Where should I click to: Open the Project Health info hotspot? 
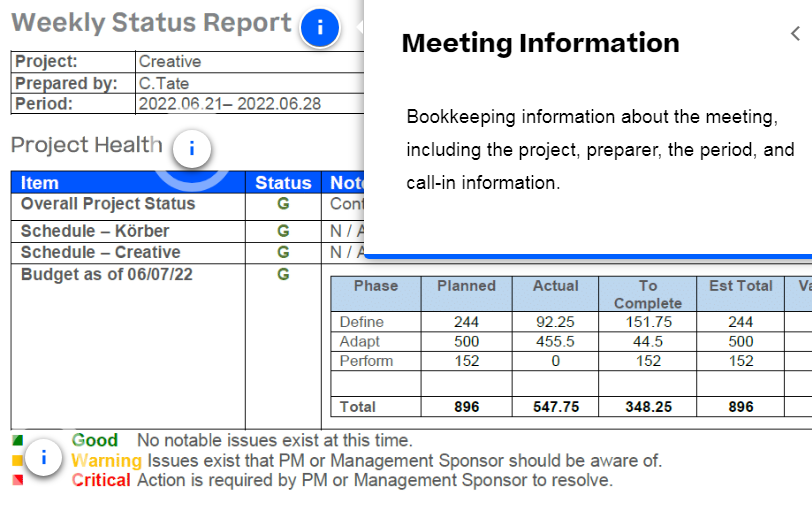click(x=192, y=150)
